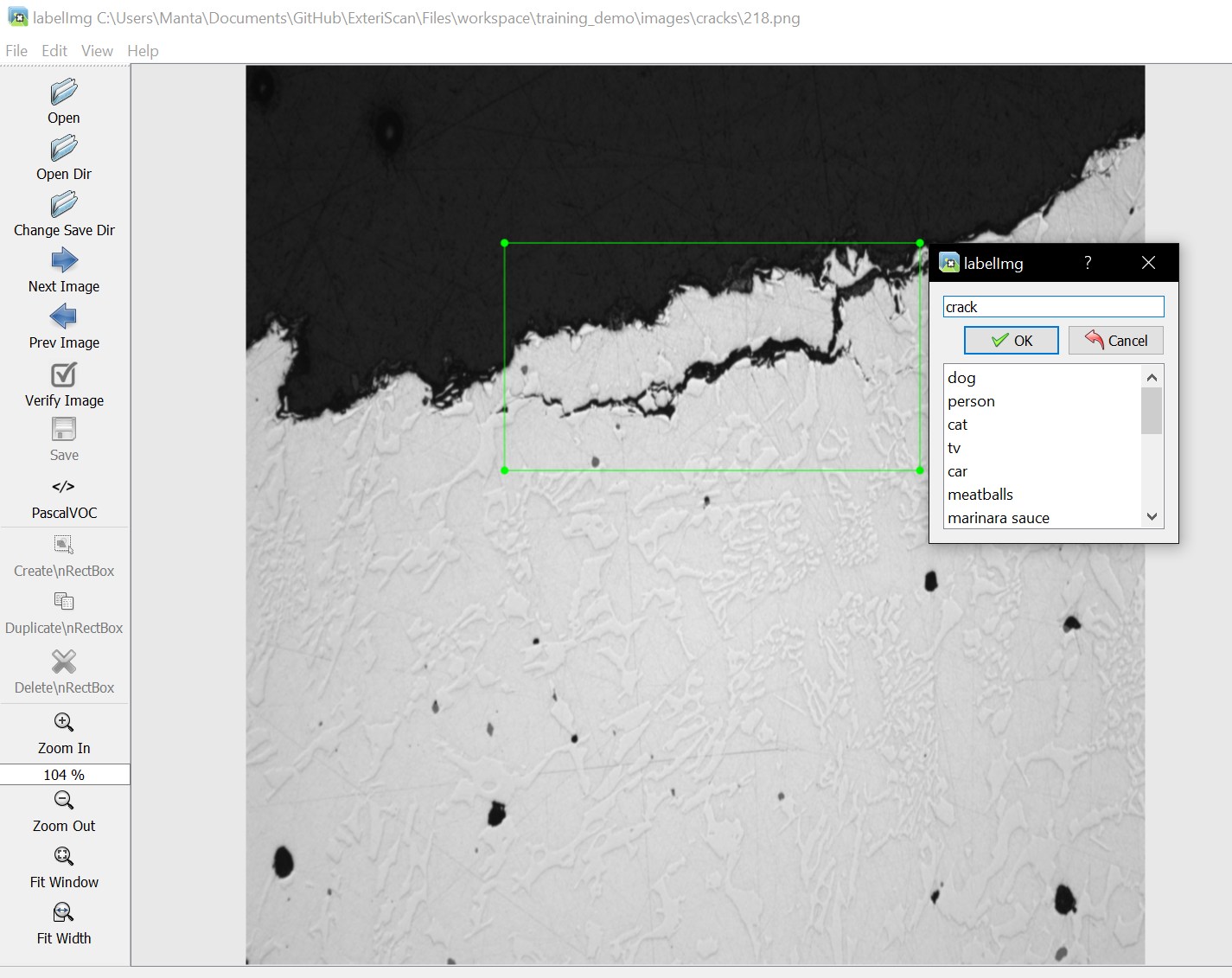Click Duplicate RectBox icon
The width and height of the screenshot is (1232, 978).
[x=64, y=601]
